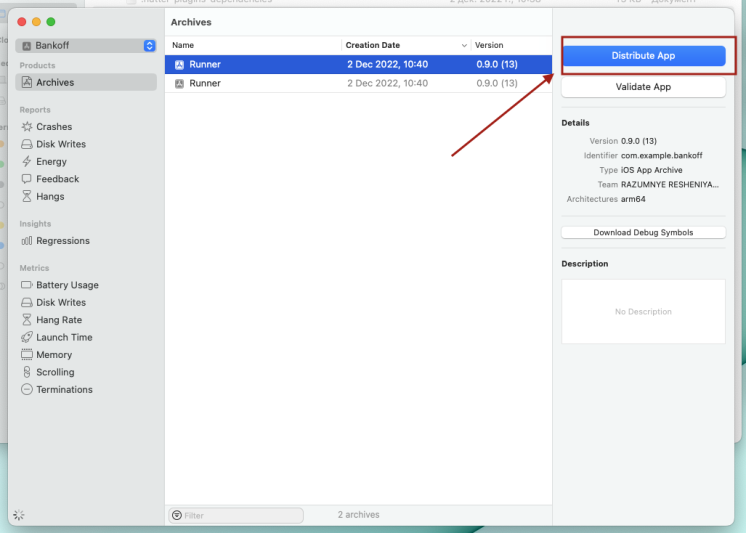Open the Disk Writes report under Reports

point(60,144)
